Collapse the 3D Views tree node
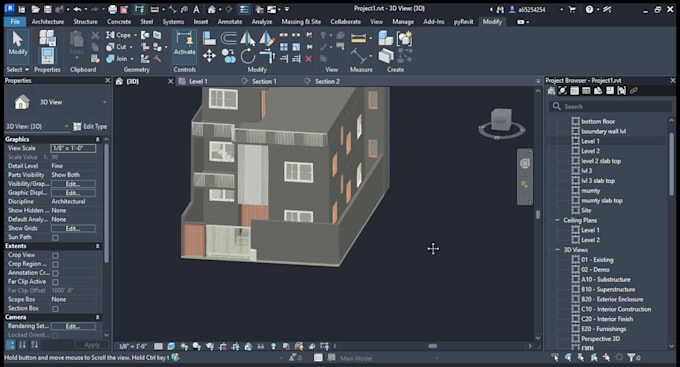680x367 pixels. [557, 249]
